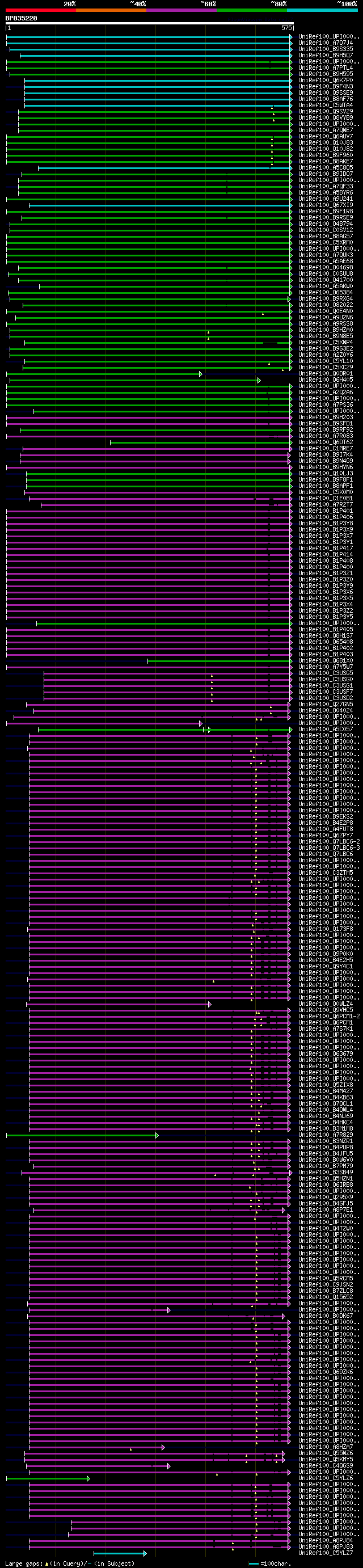Select the BP035220 query title
This screenshot has height=1568, width=363.
point(22,18)
